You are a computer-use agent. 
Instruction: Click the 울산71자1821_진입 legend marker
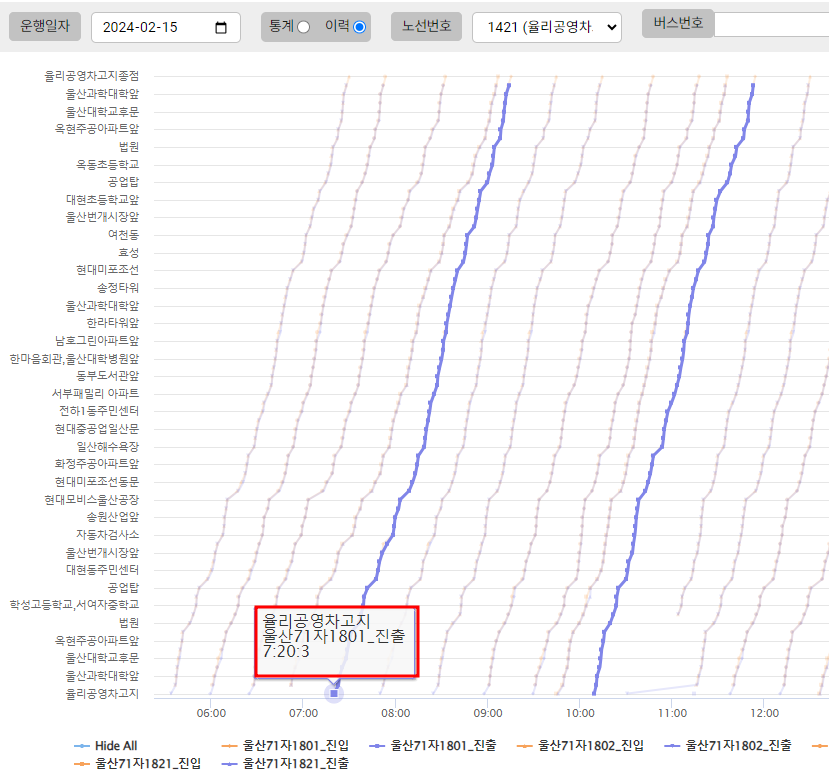point(81,764)
